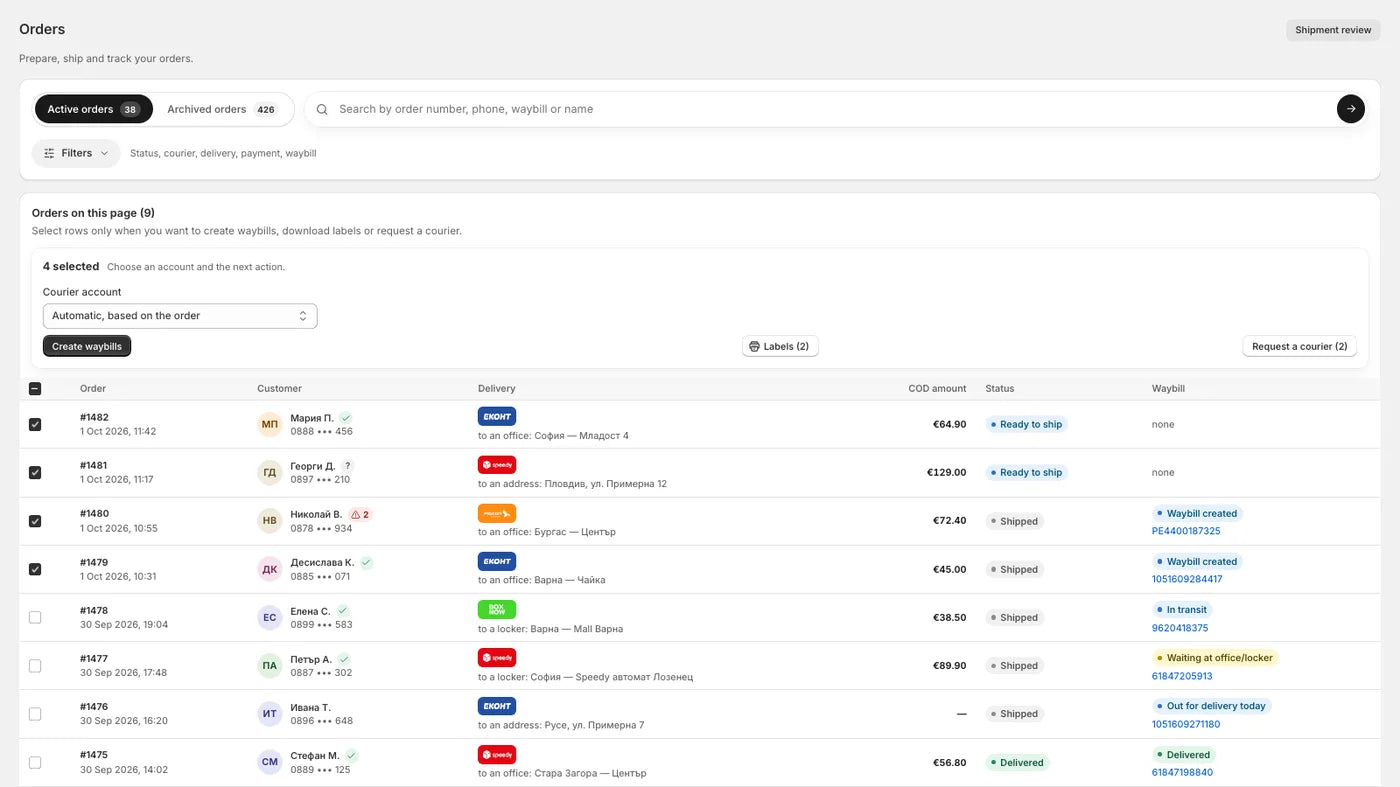Click the Econt logo on order #1476
The image size is (1400, 787).
click(x=497, y=706)
